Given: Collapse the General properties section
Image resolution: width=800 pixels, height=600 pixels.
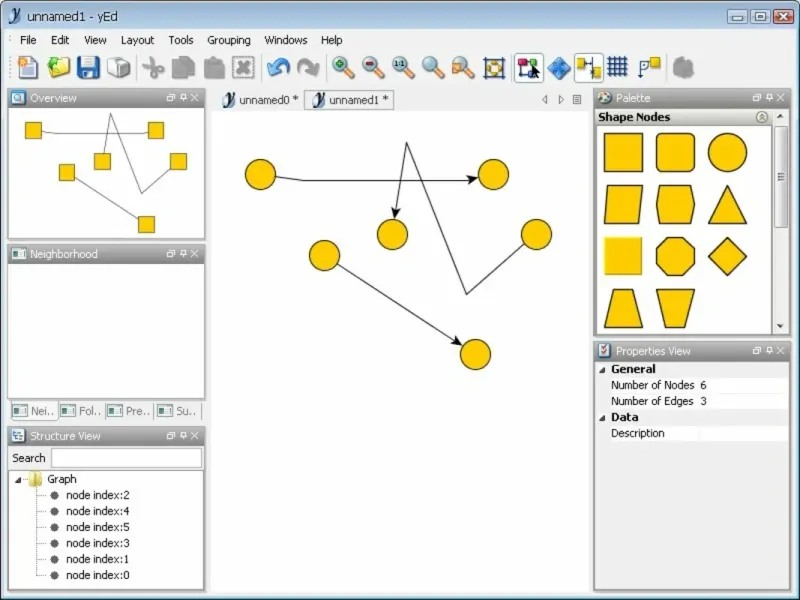Looking at the screenshot, I should coord(602,369).
